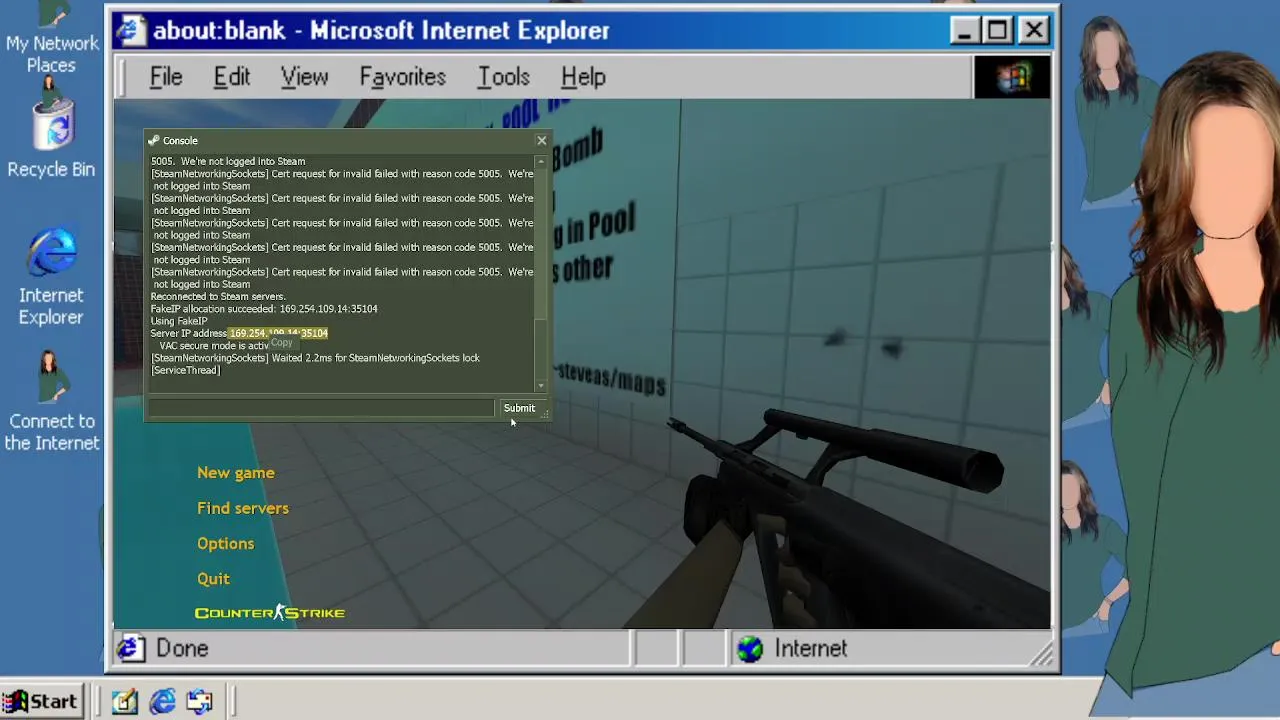
Task: Click the '[ServiceThread]' console line
Action: tap(185, 370)
